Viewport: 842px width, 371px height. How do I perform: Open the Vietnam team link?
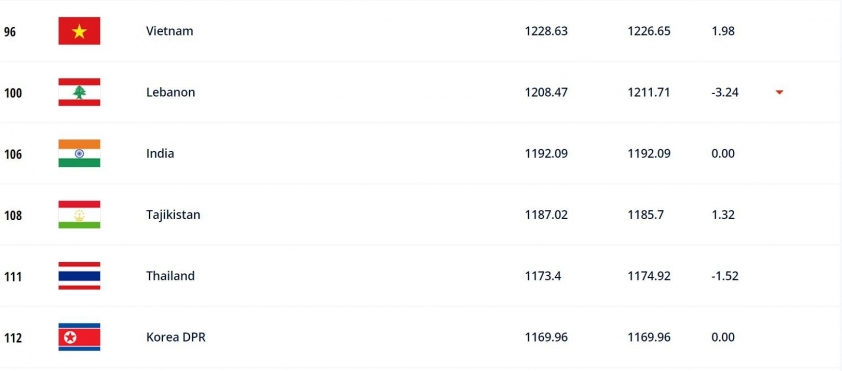170,31
